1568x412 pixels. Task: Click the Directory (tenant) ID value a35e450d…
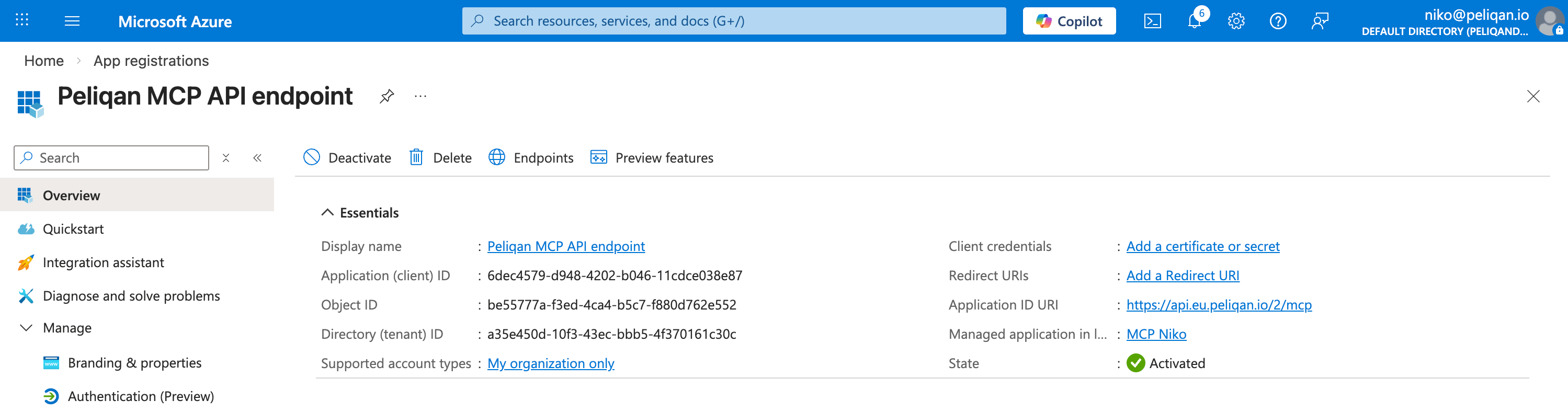(x=612, y=334)
